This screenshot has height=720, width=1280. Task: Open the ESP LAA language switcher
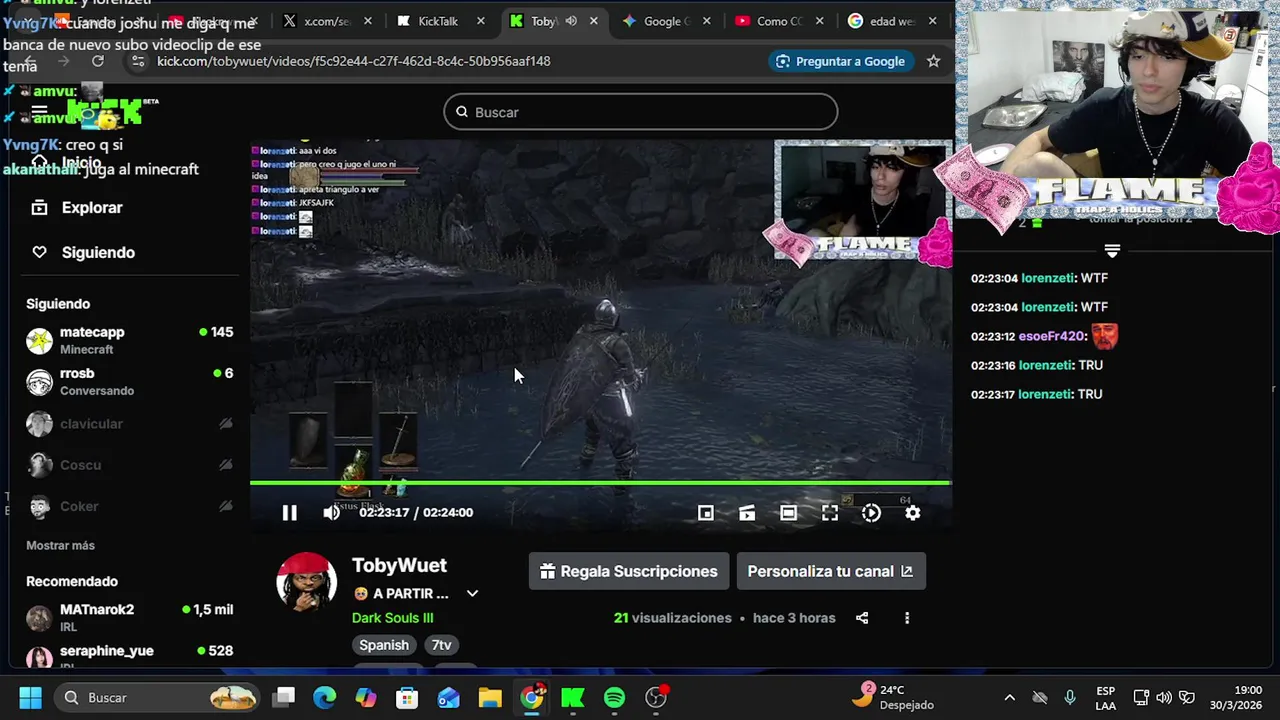[1105, 697]
